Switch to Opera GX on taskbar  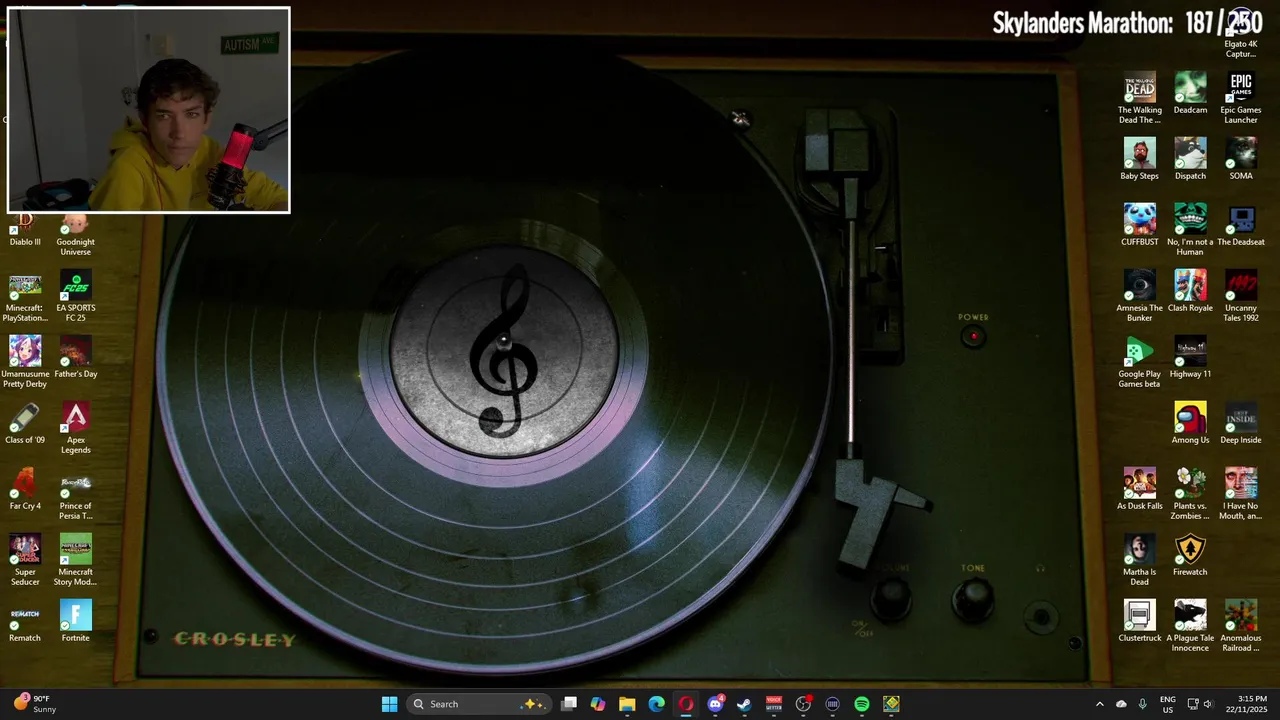click(x=686, y=704)
